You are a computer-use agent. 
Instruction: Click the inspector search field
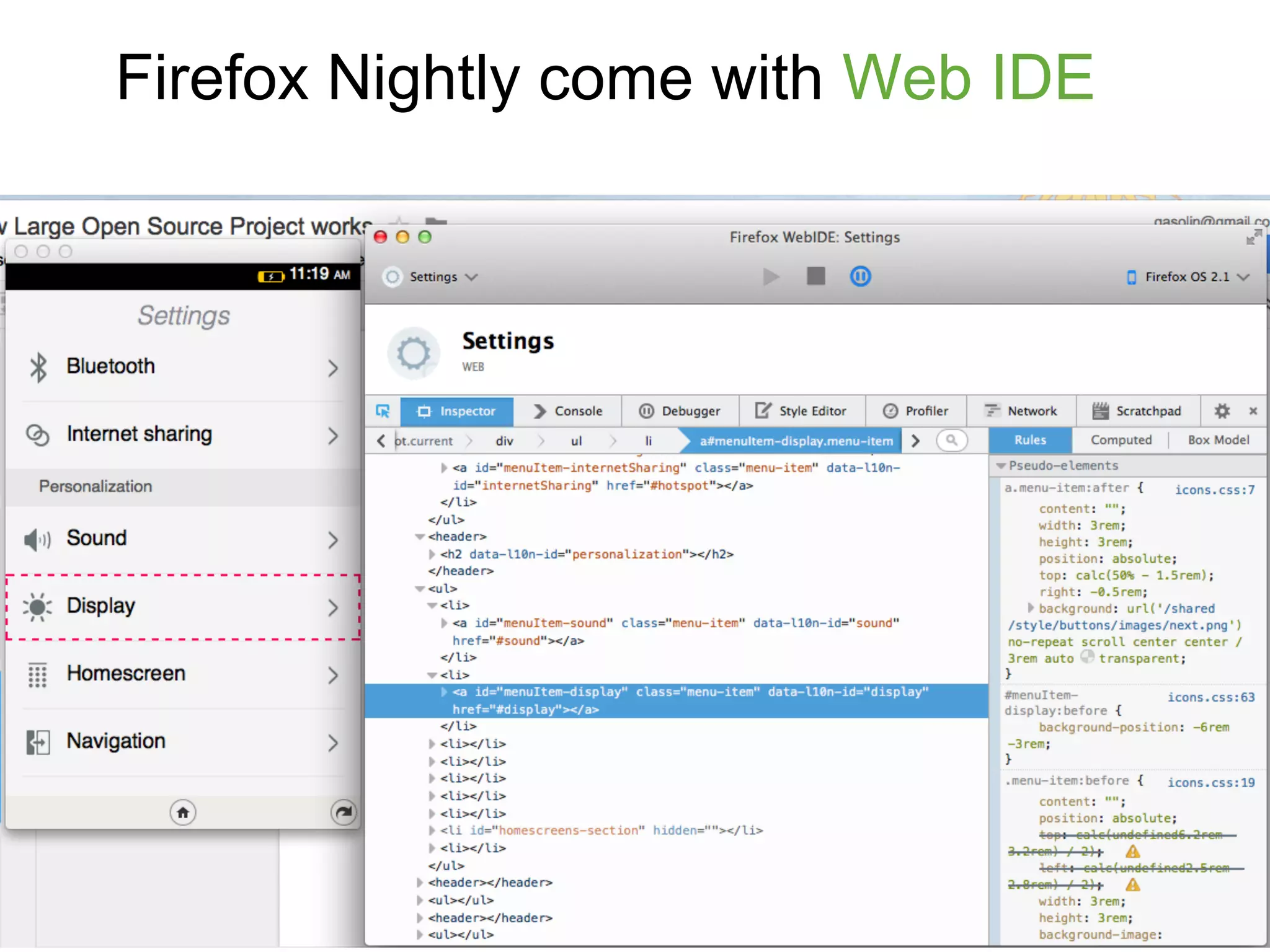pos(951,441)
